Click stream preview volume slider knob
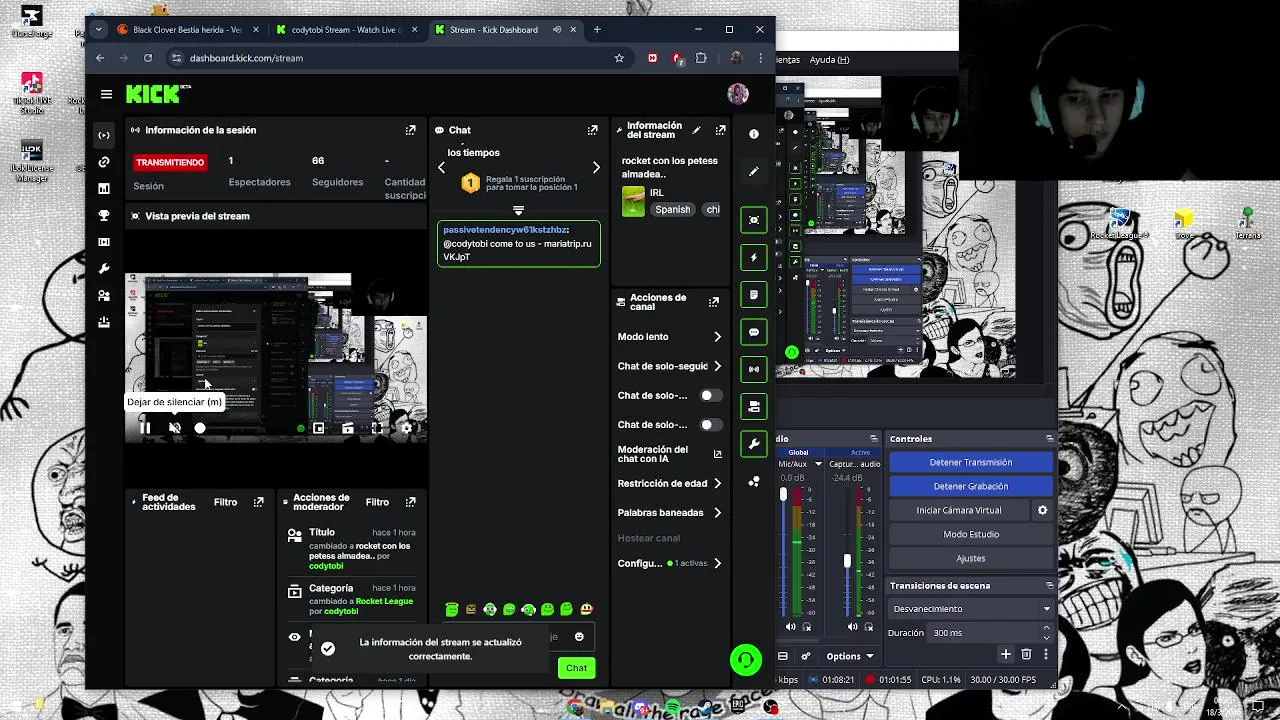The width and height of the screenshot is (1280, 720). 200,428
